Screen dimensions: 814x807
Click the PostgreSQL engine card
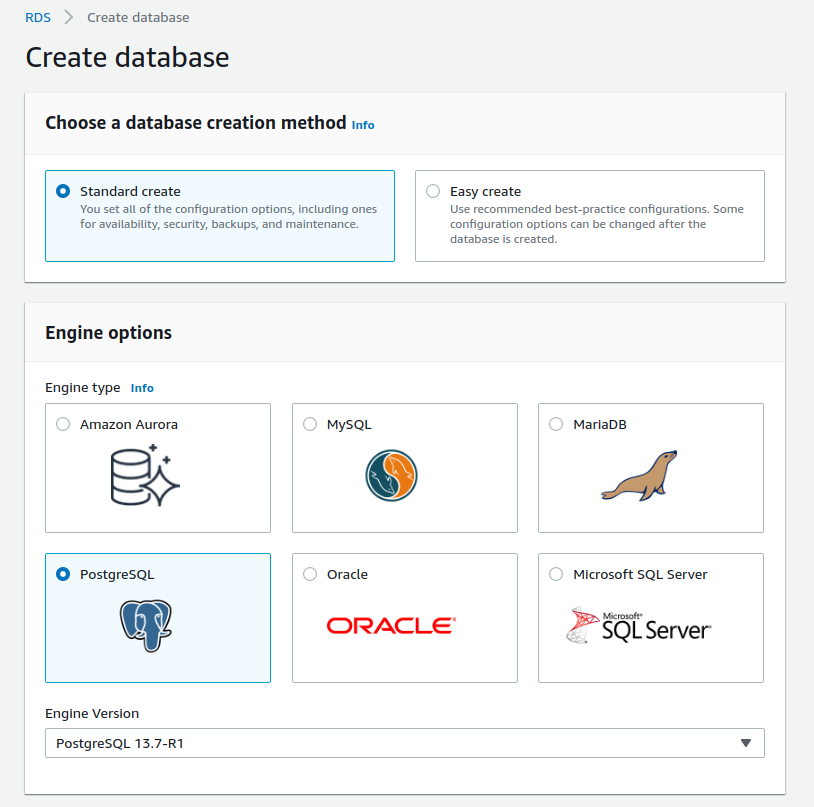(157, 618)
